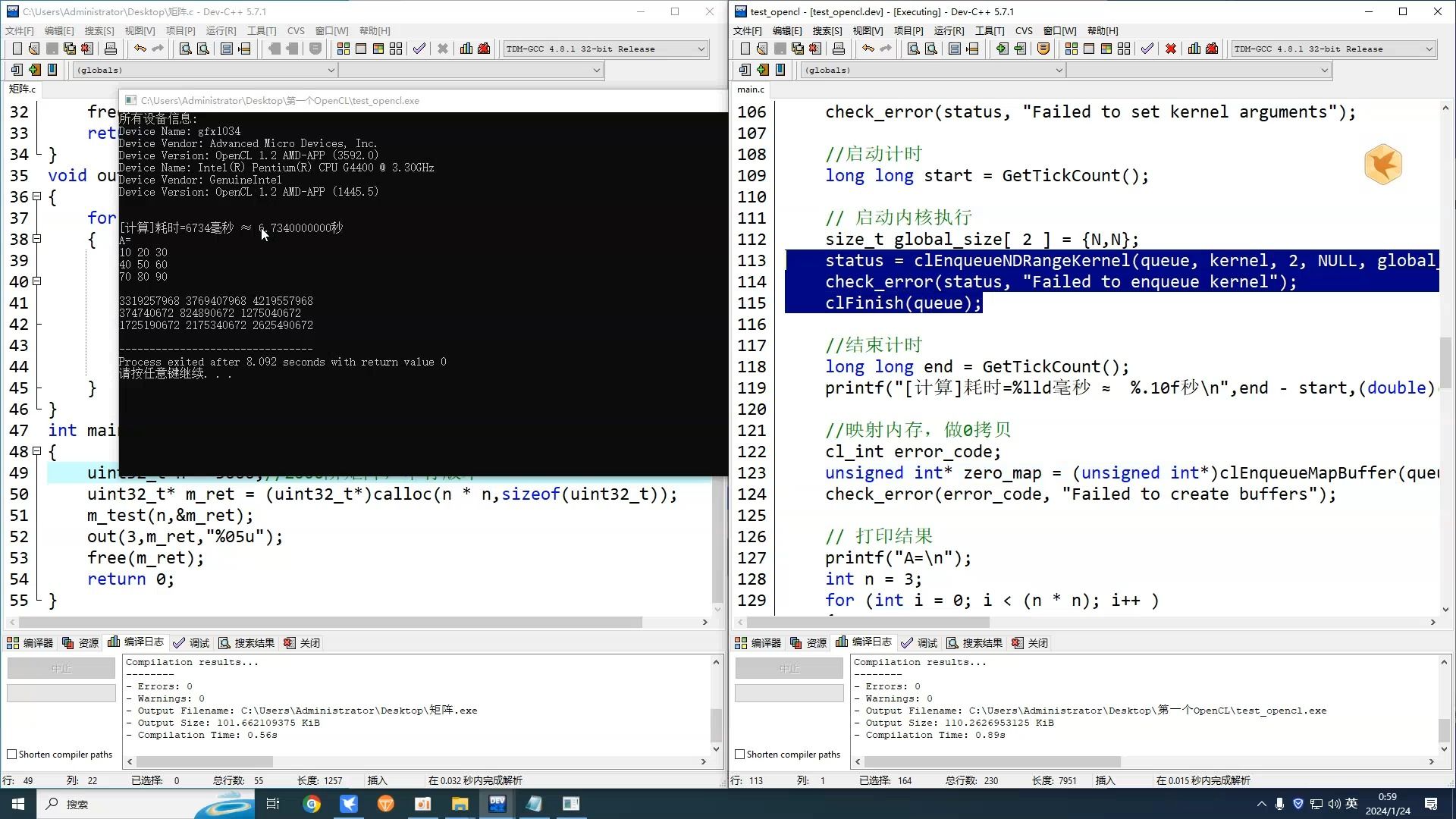Click the red Stop Execution icon in right window
The height and width of the screenshot is (819, 1456).
point(1171,49)
